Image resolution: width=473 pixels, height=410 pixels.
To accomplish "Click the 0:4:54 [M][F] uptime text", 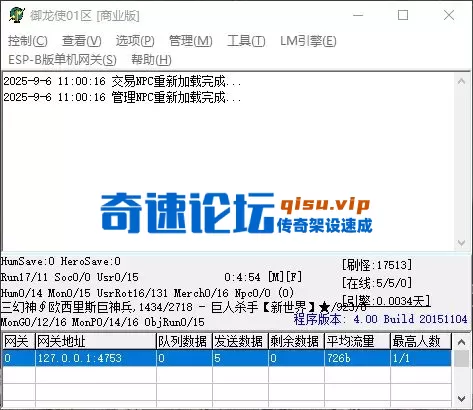I will [x=263, y=277].
